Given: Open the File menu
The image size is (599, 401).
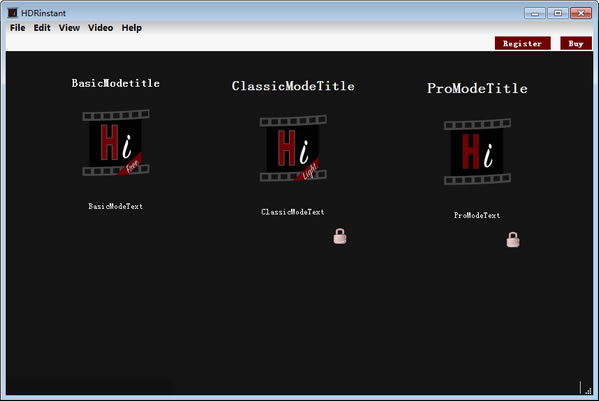Looking at the screenshot, I should (17, 28).
